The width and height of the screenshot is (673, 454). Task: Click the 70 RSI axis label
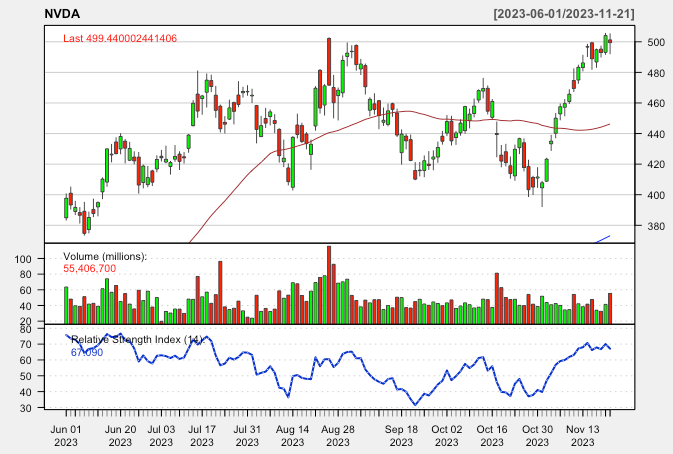[26, 345]
